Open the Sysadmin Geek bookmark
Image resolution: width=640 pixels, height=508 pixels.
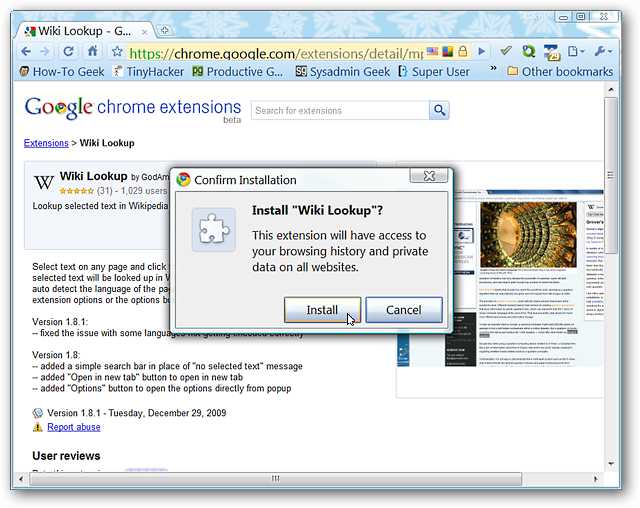point(342,72)
